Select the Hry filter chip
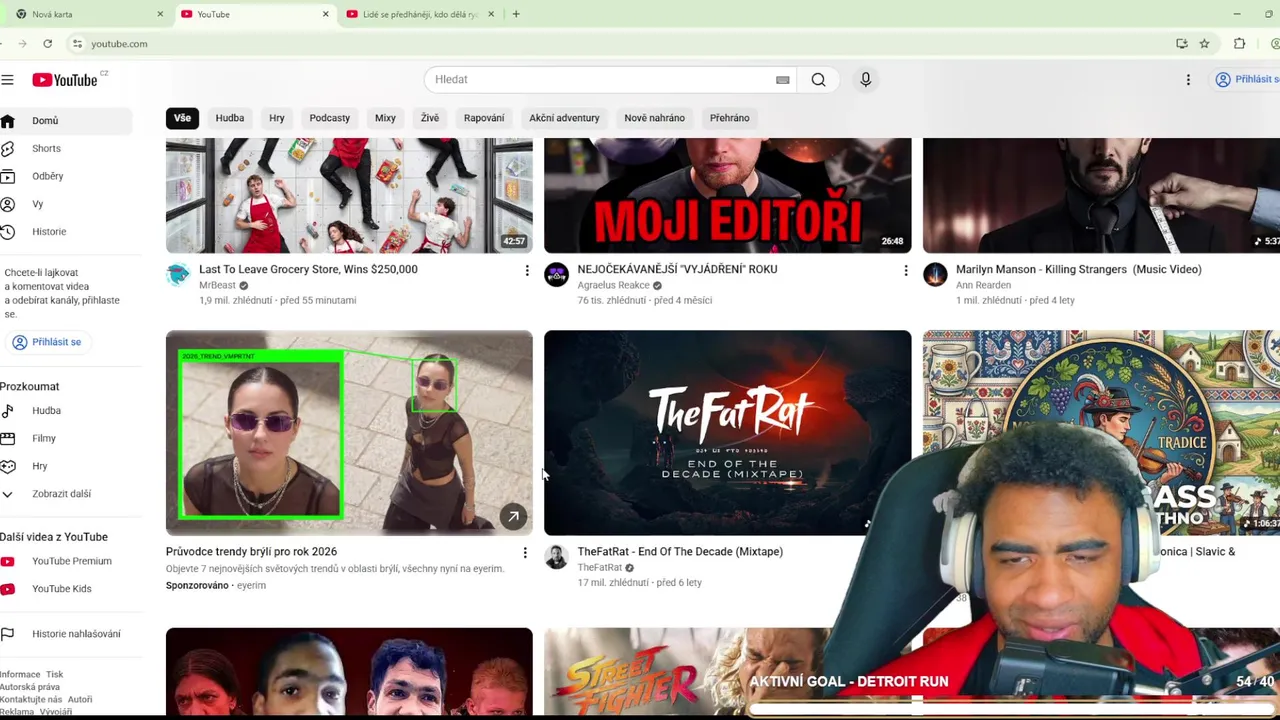The image size is (1280, 720). tap(277, 118)
